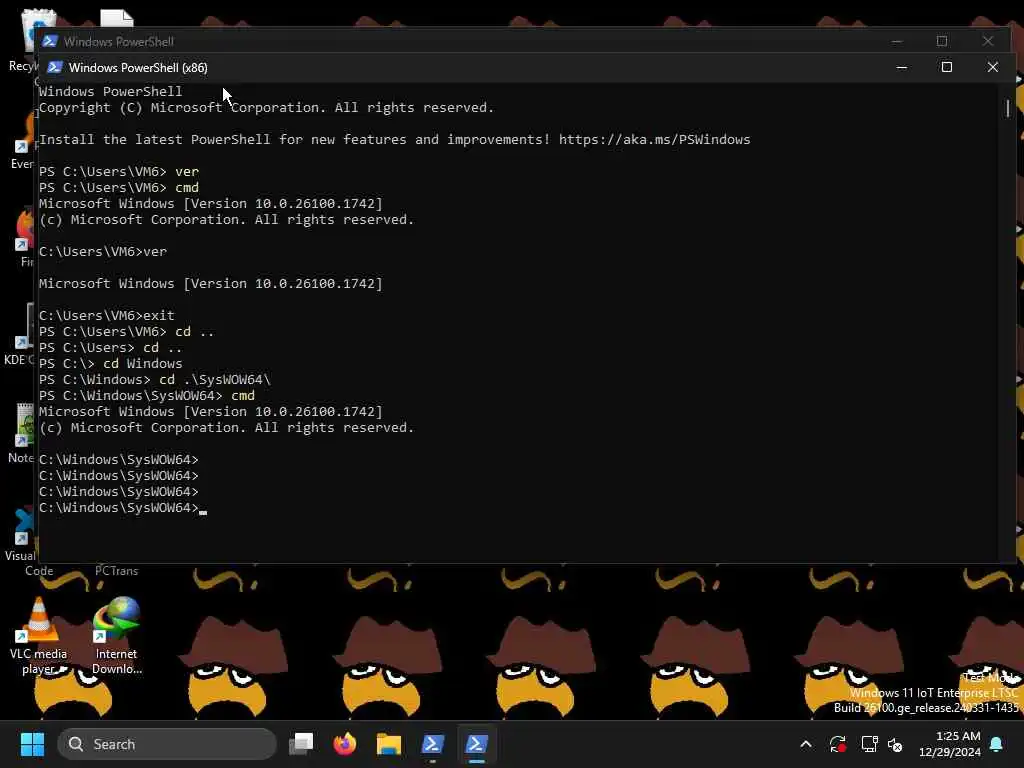Select the Visual Studio Code desktop icon
1024x768 pixels.
pyautogui.click(x=22, y=542)
